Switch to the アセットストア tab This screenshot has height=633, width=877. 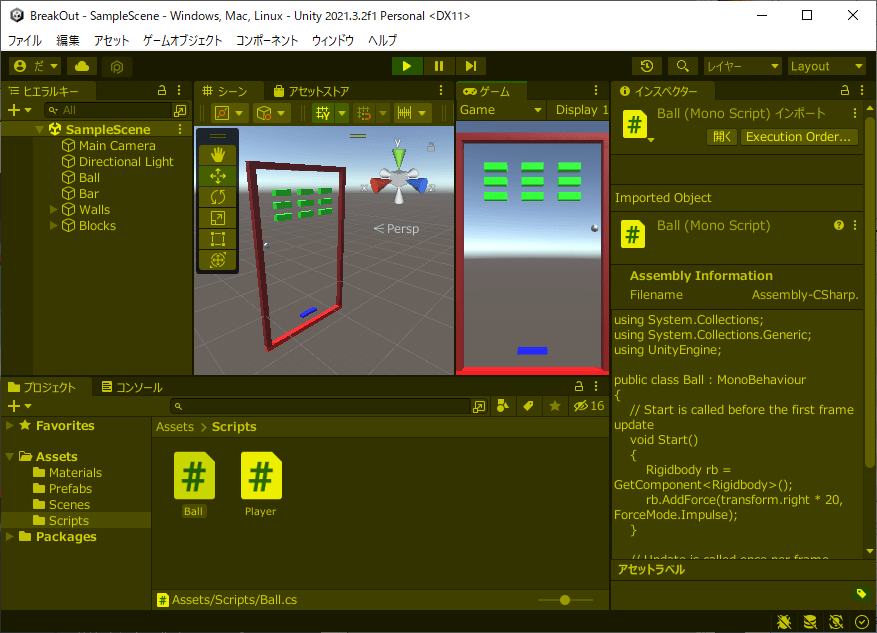(x=312, y=91)
